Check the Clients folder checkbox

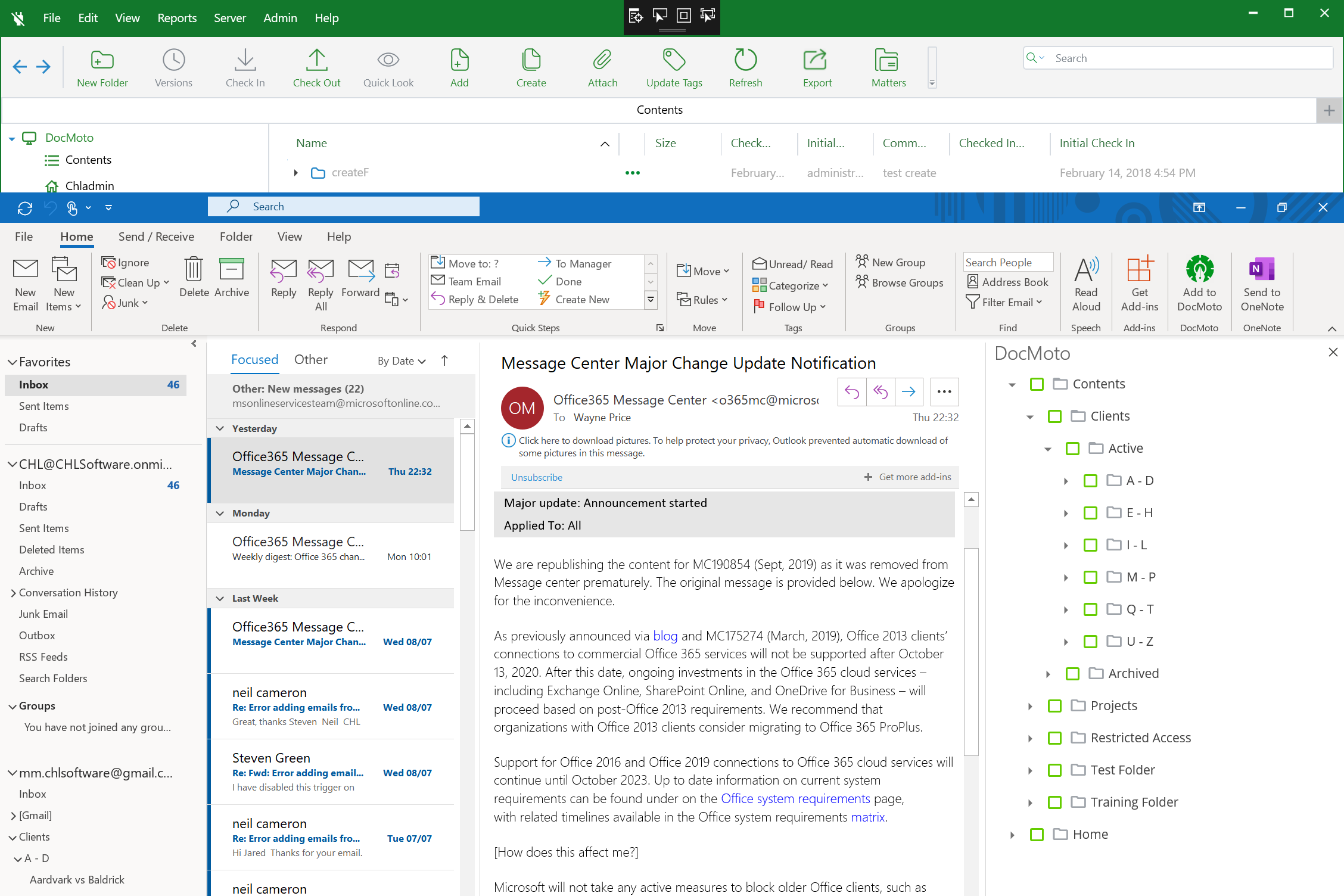[1054, 416]
